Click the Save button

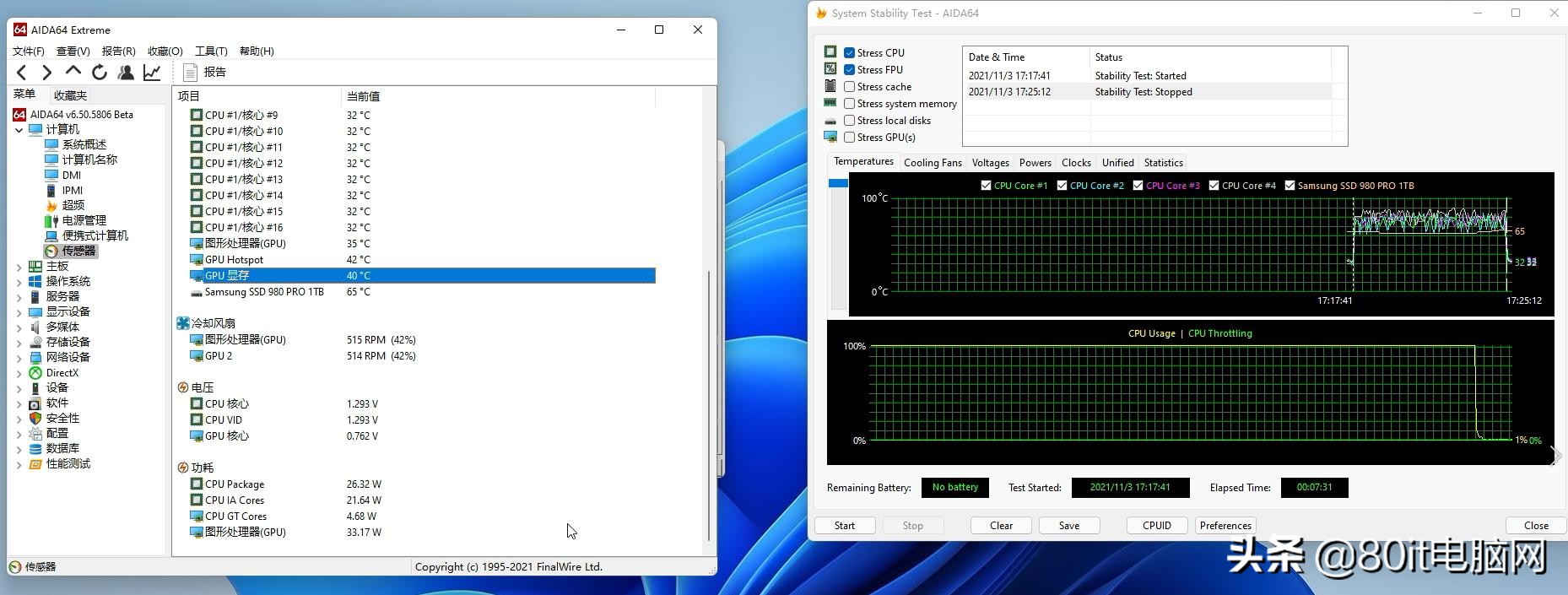point(1069,525)
